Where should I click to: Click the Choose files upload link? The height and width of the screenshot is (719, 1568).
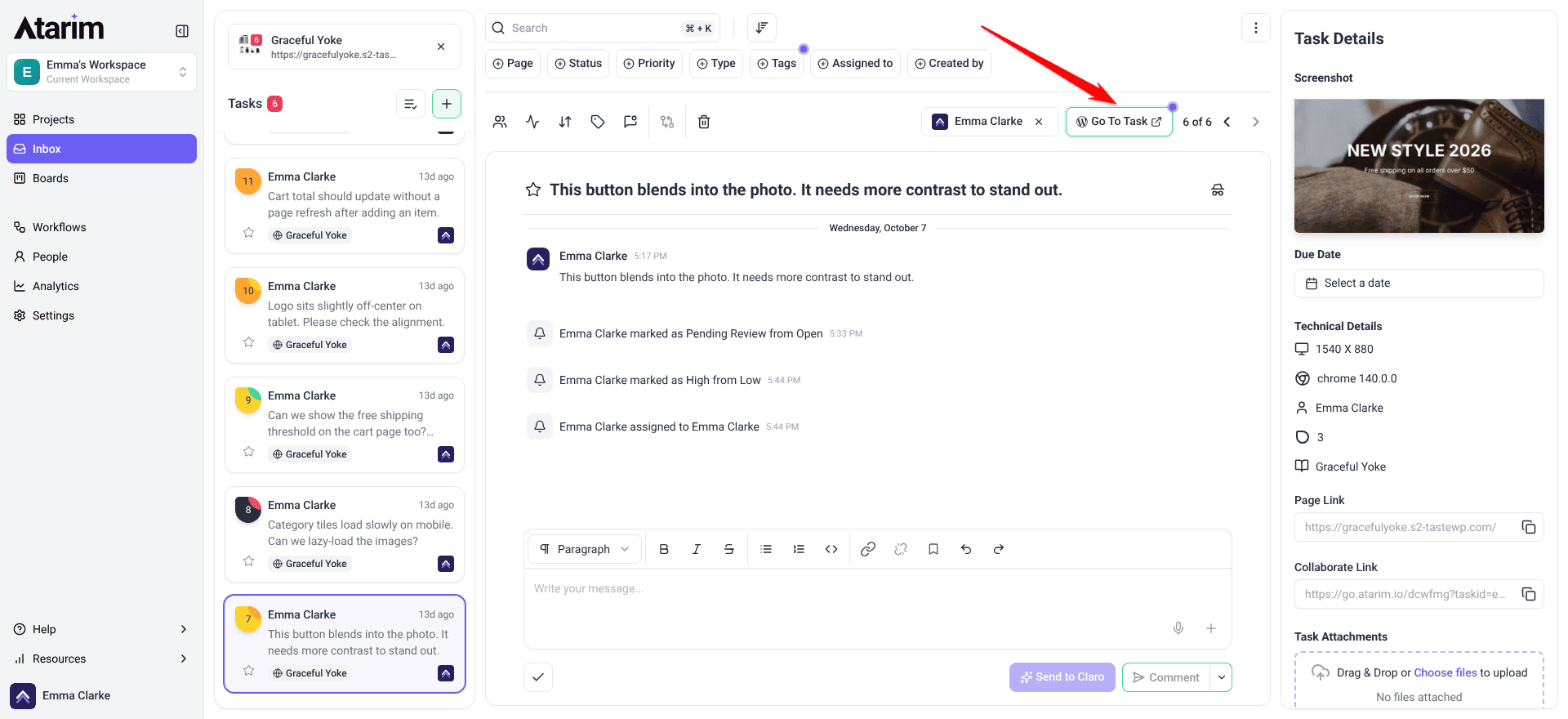(x=1445, y=672)
